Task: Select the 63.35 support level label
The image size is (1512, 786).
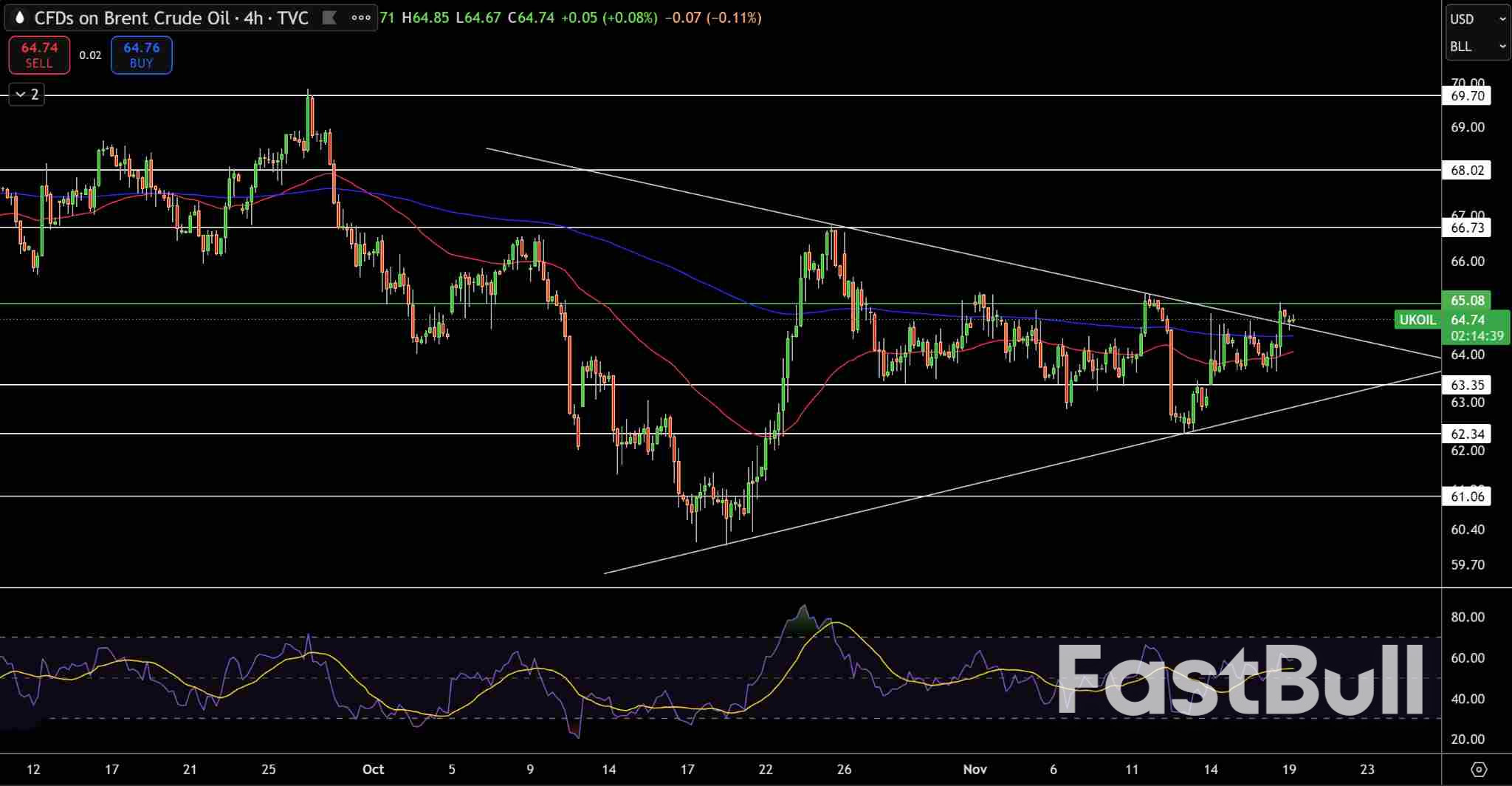Action: 1467,385
